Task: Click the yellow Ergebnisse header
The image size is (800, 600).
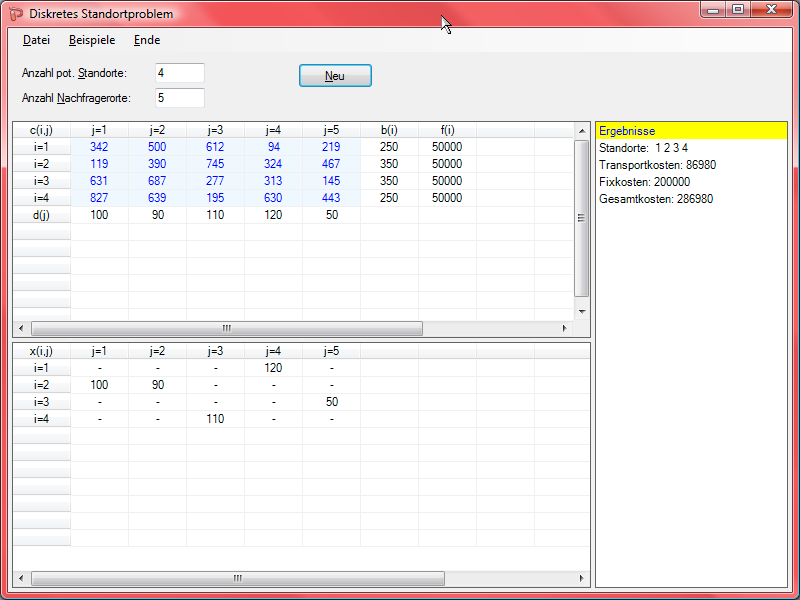Action: pyautogui.click(x=691, y=131)
